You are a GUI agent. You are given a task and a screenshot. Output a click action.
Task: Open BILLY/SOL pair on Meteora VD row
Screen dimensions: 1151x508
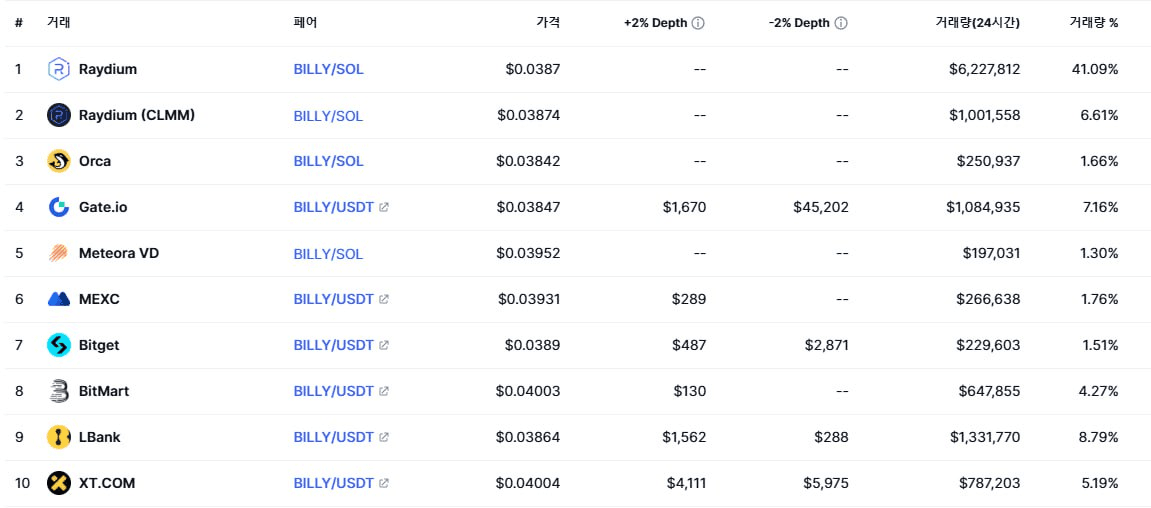[x=328, y=254]
